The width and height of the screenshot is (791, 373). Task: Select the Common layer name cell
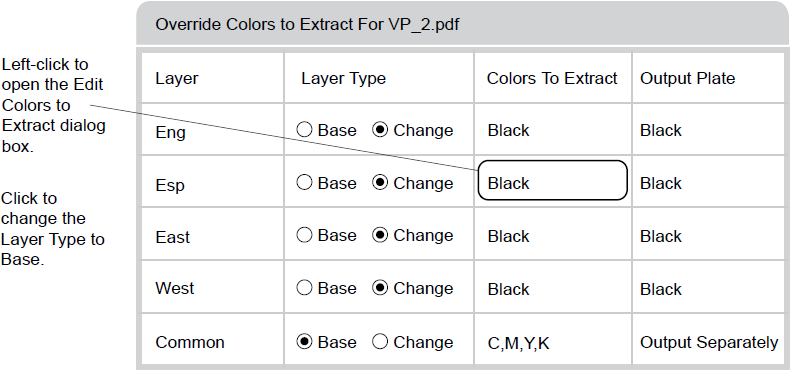[212, 339]
